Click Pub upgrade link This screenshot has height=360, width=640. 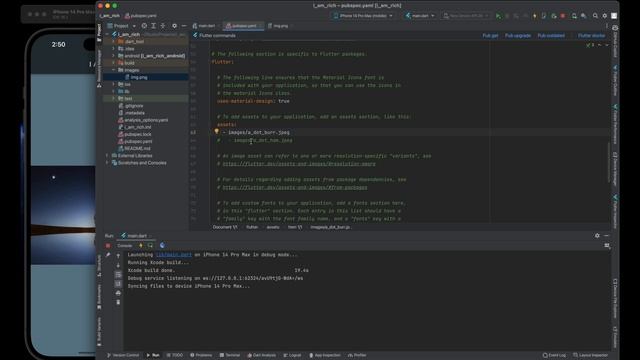point(518,36)
